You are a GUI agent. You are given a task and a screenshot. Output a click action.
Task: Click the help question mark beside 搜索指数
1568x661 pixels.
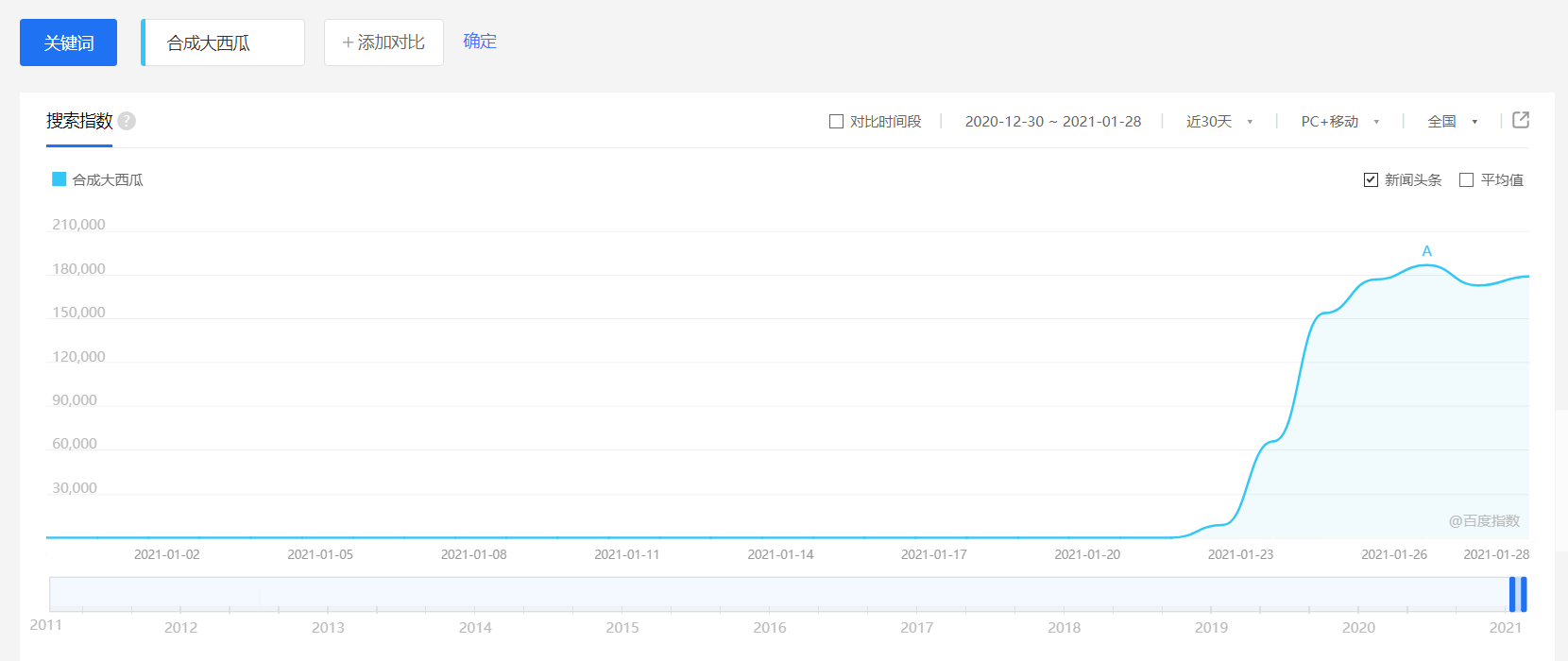(127, 121)
